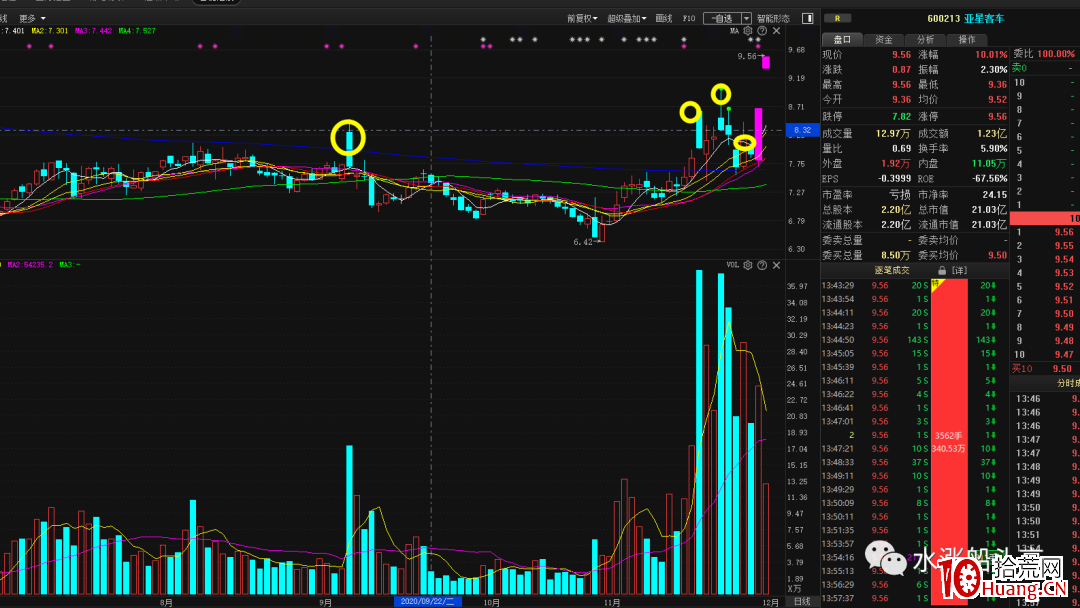Toggle the side panel layout icon
The height and width of the screenshot is (608, 1080).
(x=807, y=19)
